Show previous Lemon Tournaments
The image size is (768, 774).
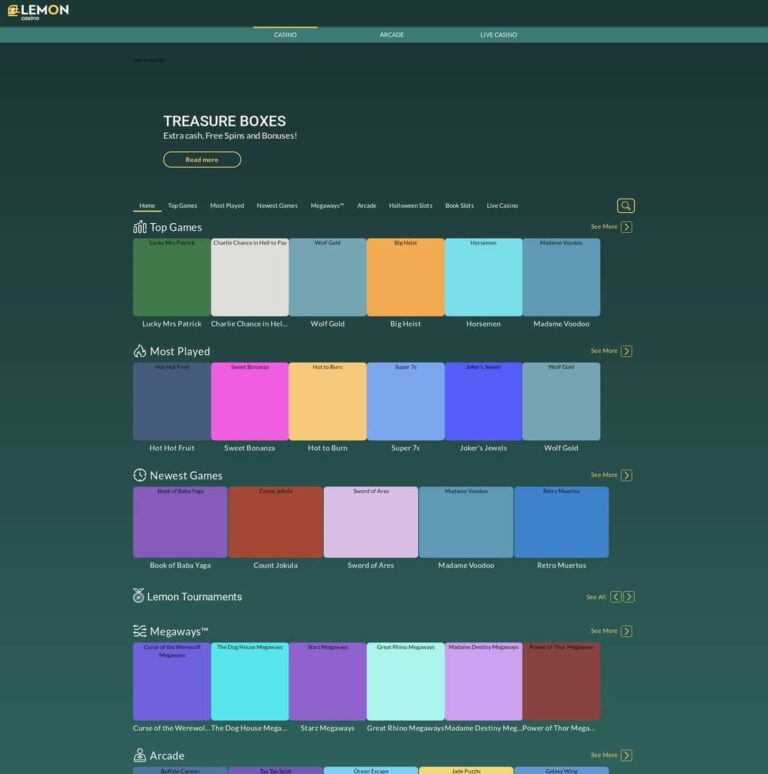pos(615,597)
